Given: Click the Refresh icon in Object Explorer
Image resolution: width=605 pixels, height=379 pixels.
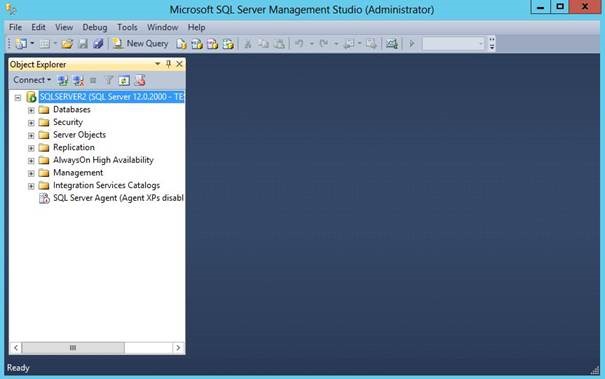Looking at the screenshot, I should click(x=124, y=80).
